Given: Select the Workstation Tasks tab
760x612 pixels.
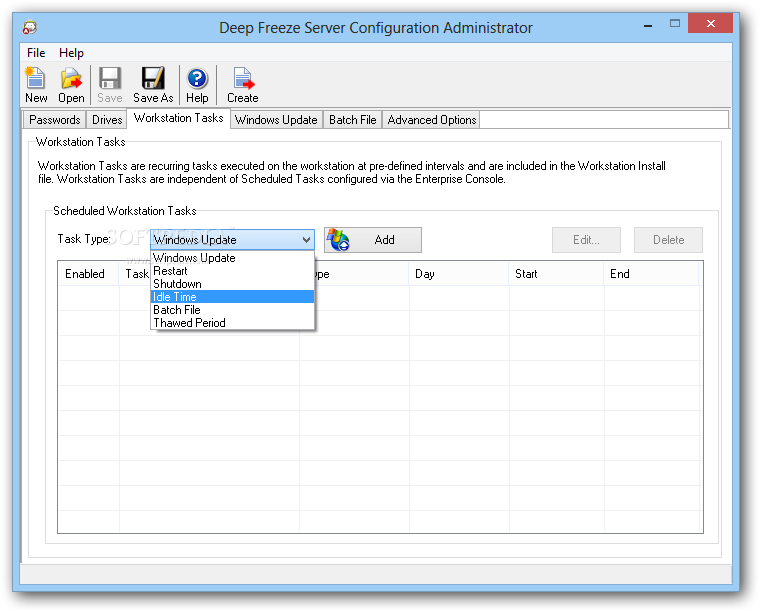Looking at the screenshot, I should coord(178,118).
